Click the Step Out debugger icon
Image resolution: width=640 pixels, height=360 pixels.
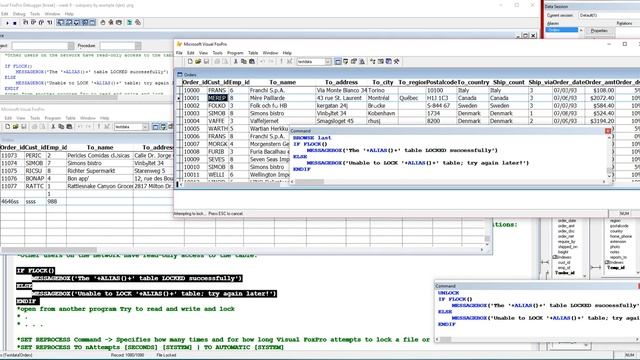[x=41, y=23]
